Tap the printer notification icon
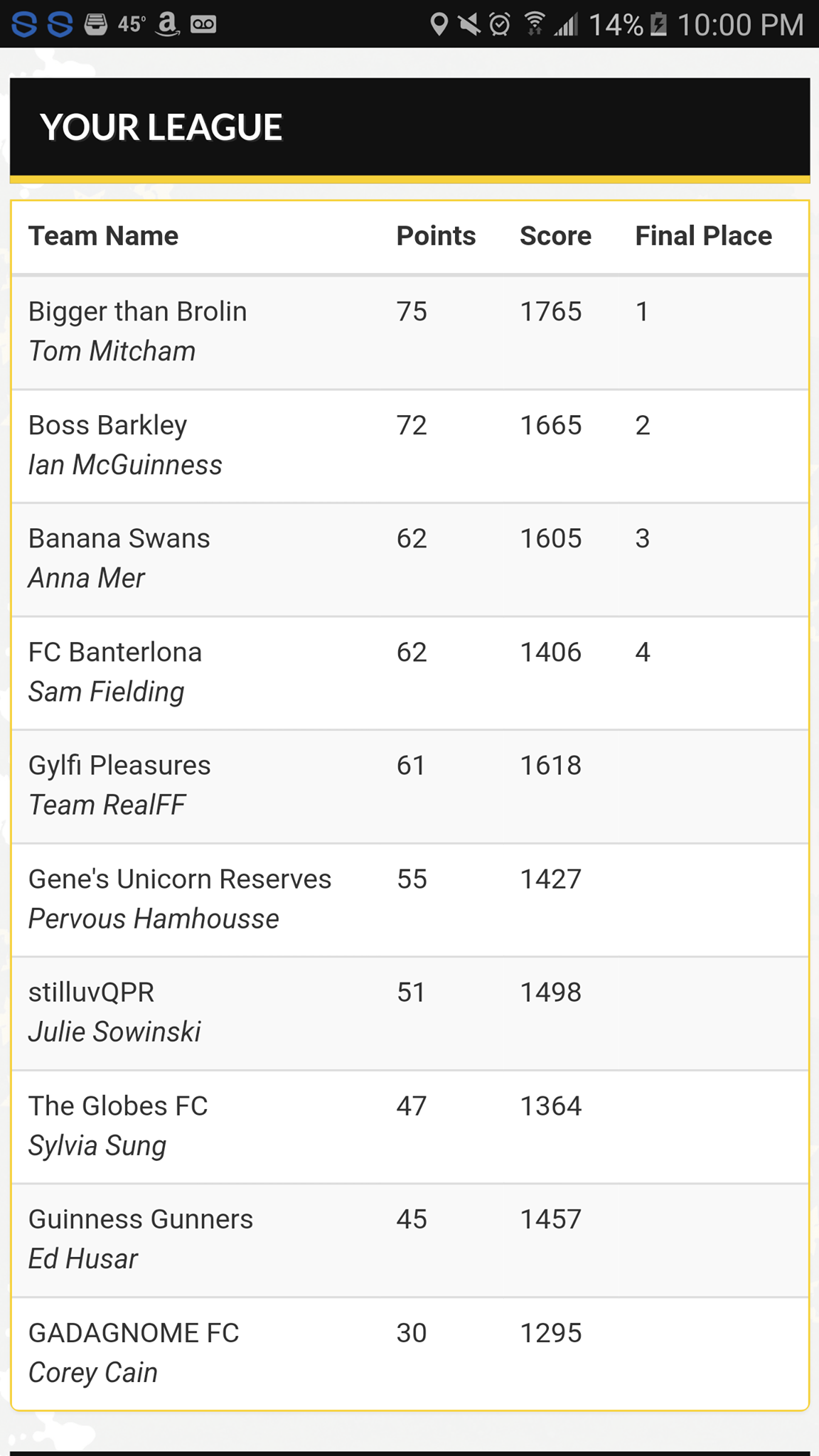819x1456 pixels. (95, 25)
